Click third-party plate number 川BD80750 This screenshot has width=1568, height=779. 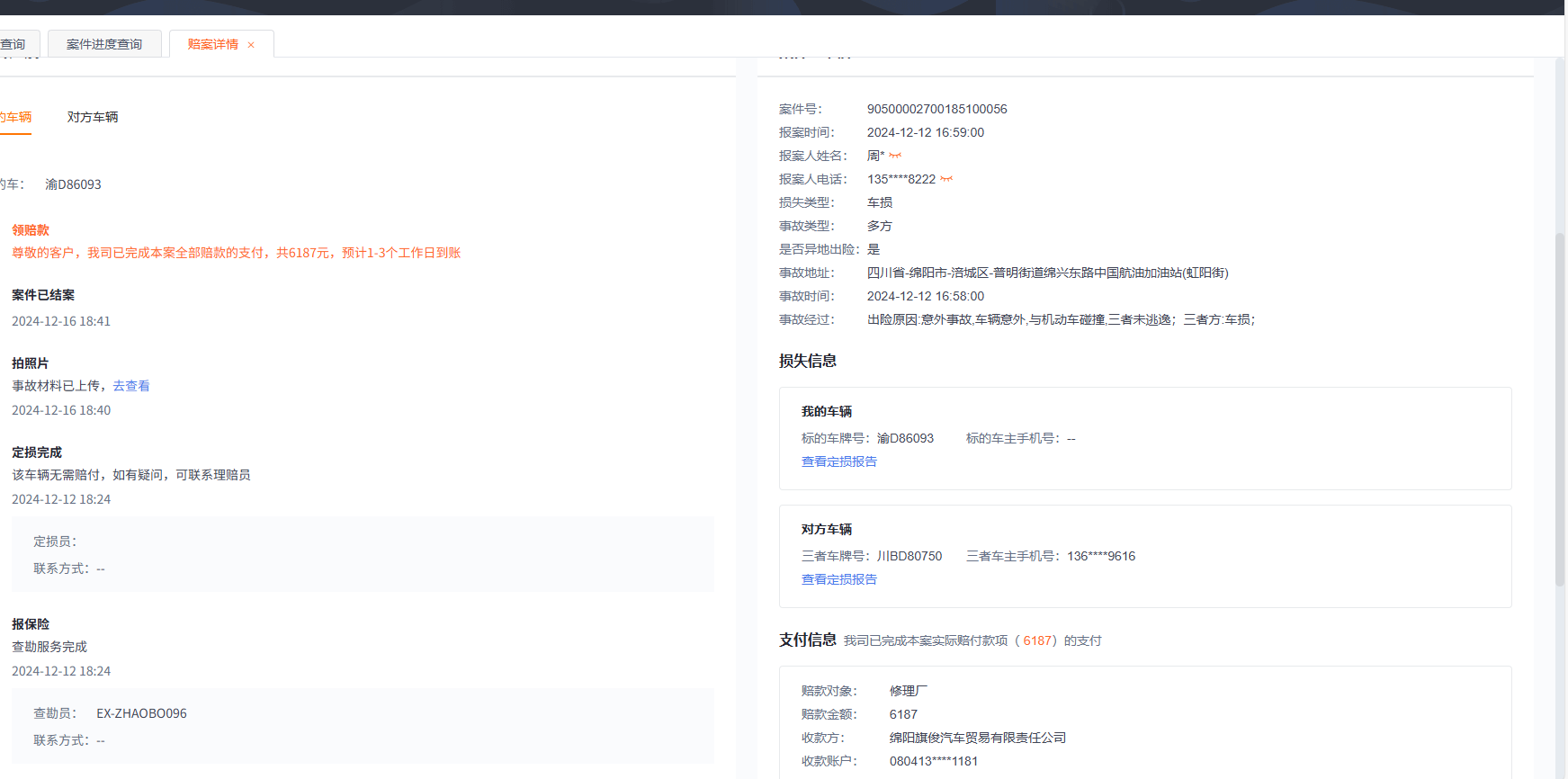(x=909, y=556)
